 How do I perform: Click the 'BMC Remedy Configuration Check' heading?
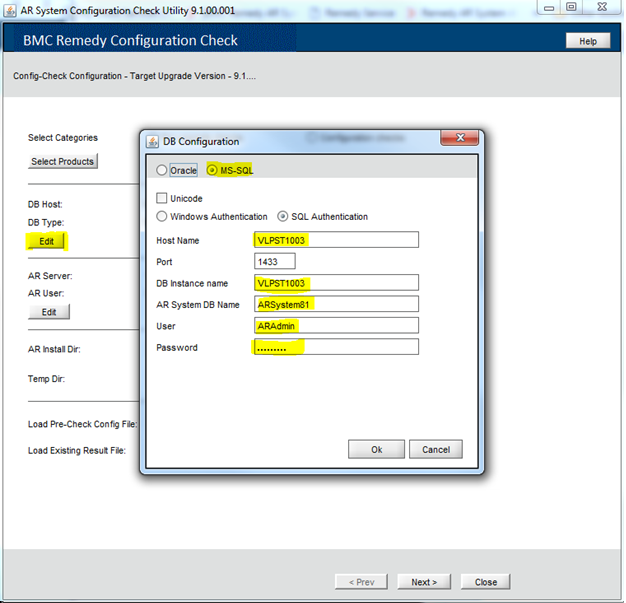pos(130,40)
